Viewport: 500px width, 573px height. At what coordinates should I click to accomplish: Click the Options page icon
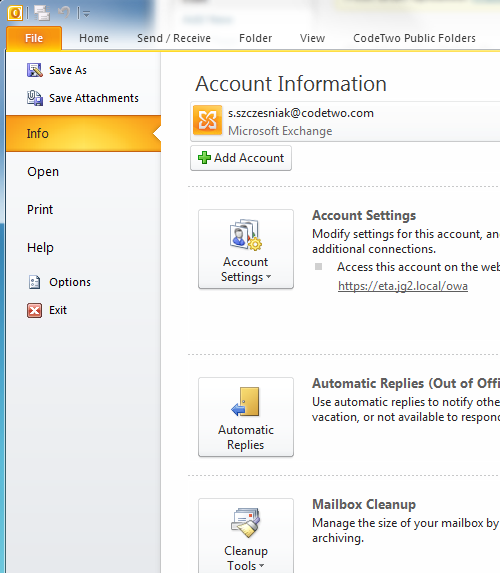[x=35, y=282]
